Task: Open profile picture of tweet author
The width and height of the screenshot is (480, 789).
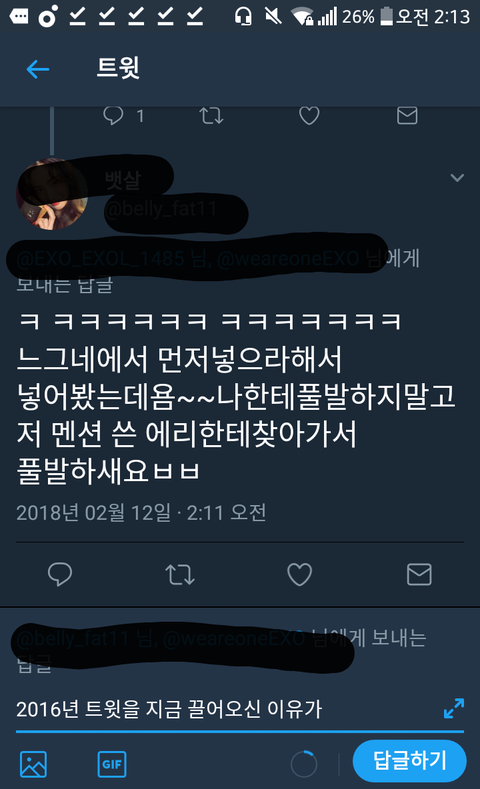Action: [51, 194]
